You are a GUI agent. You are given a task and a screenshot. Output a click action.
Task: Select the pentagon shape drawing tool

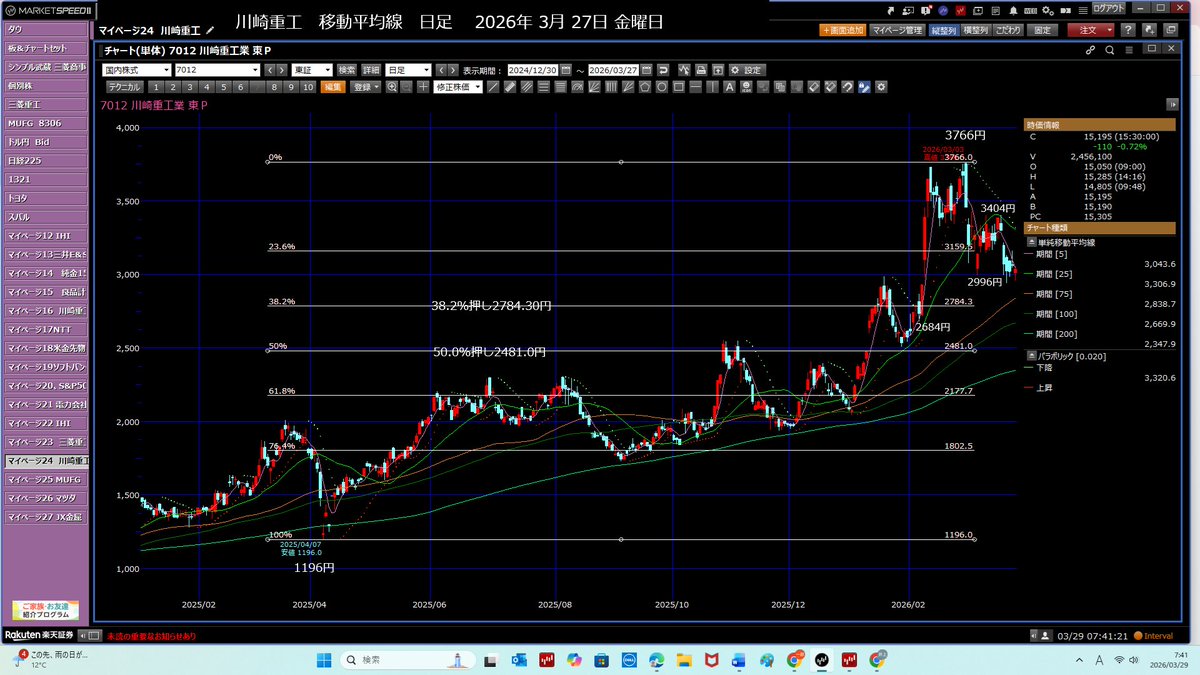pos(645,87)
